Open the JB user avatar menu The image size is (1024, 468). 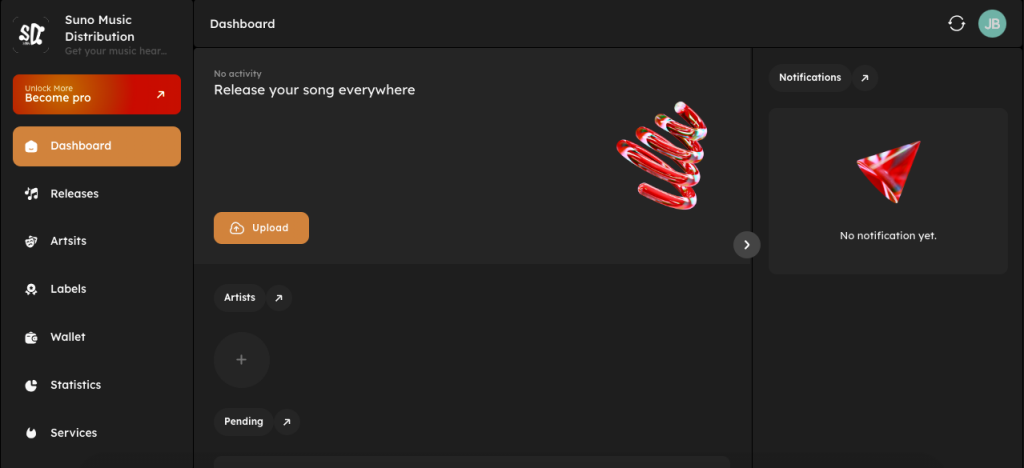992,24
